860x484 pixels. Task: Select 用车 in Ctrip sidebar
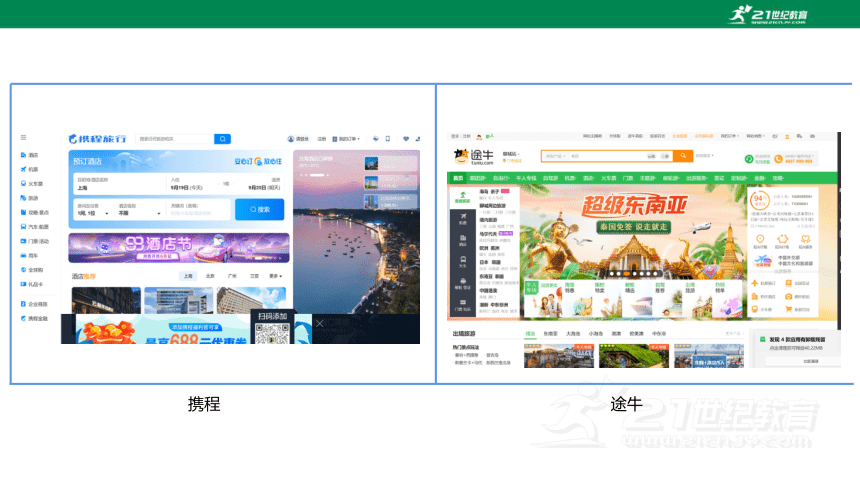pyautogui.click(x=30, y=256)
